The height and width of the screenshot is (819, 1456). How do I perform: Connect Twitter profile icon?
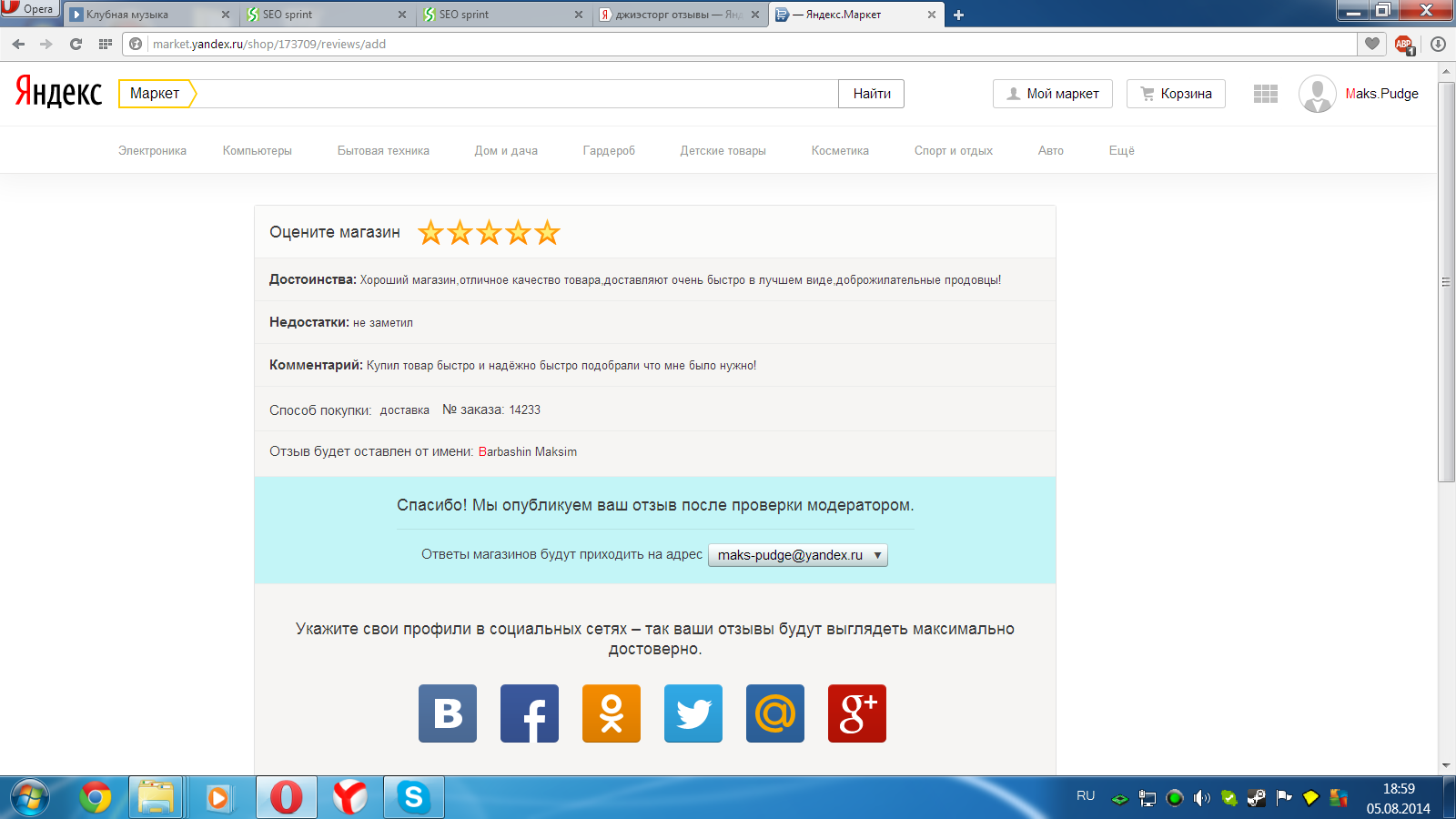click(693, 713)
